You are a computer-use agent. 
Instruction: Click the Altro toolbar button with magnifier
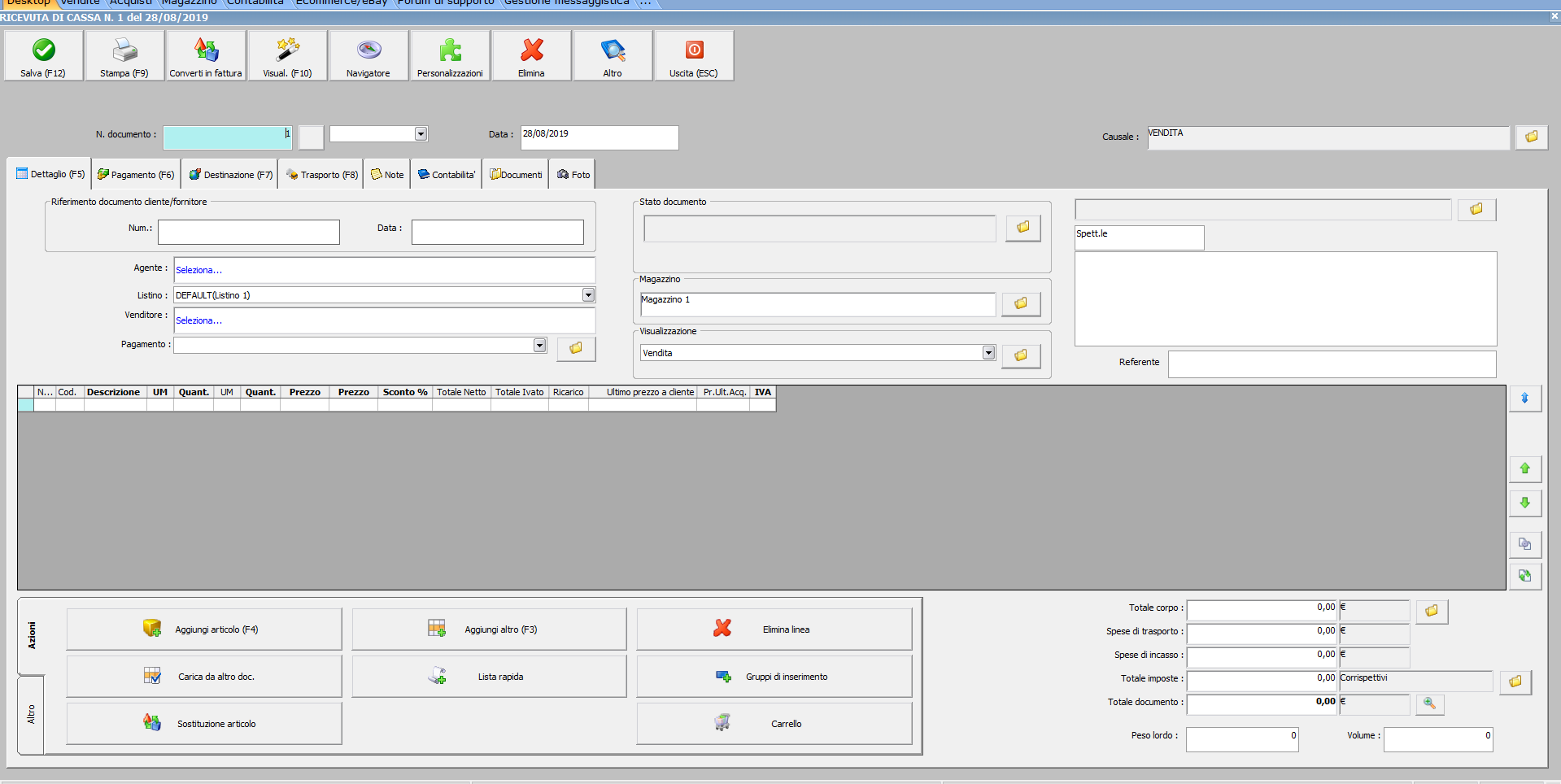tap(613, 55)
